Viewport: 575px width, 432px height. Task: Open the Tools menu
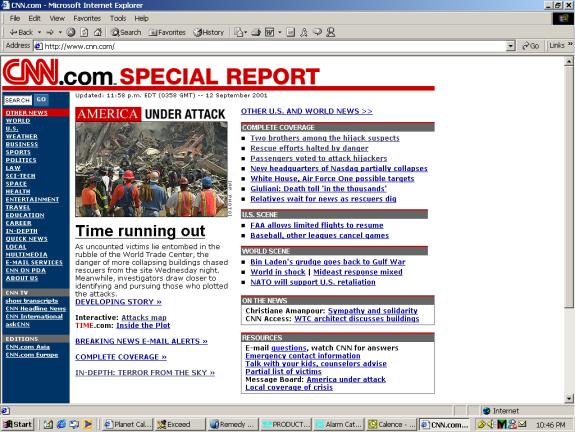(x=118, y=18)
